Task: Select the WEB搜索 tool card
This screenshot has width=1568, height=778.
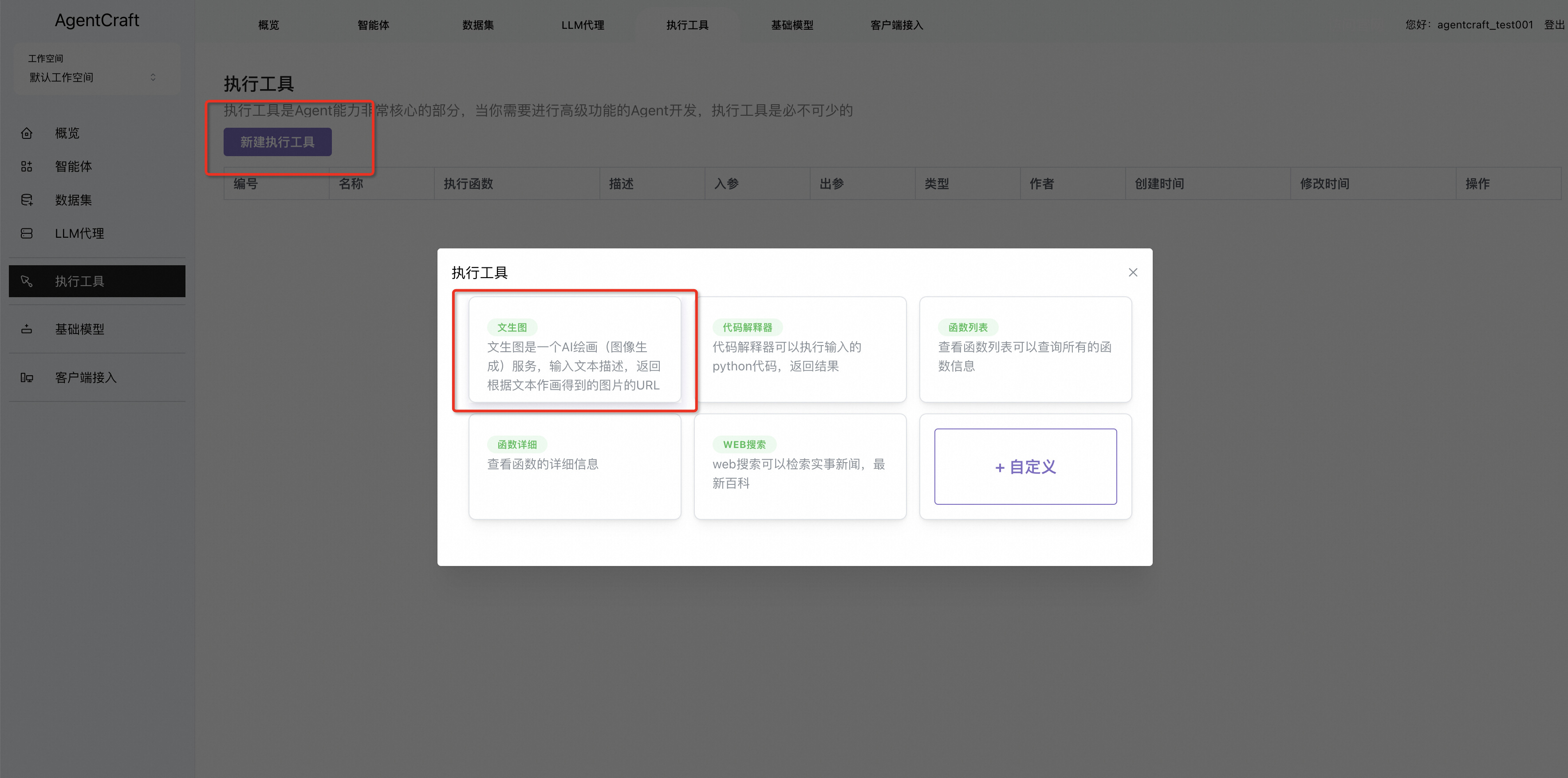Action: click(x=800, y=467)
